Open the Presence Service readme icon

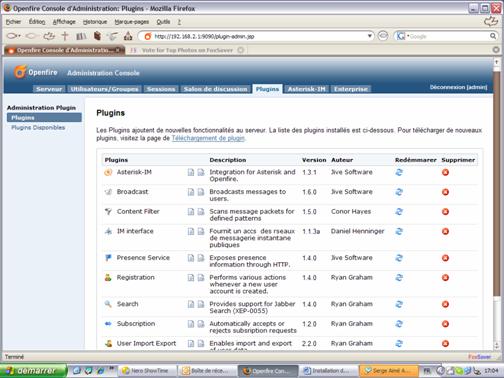[x=191, y=258]
